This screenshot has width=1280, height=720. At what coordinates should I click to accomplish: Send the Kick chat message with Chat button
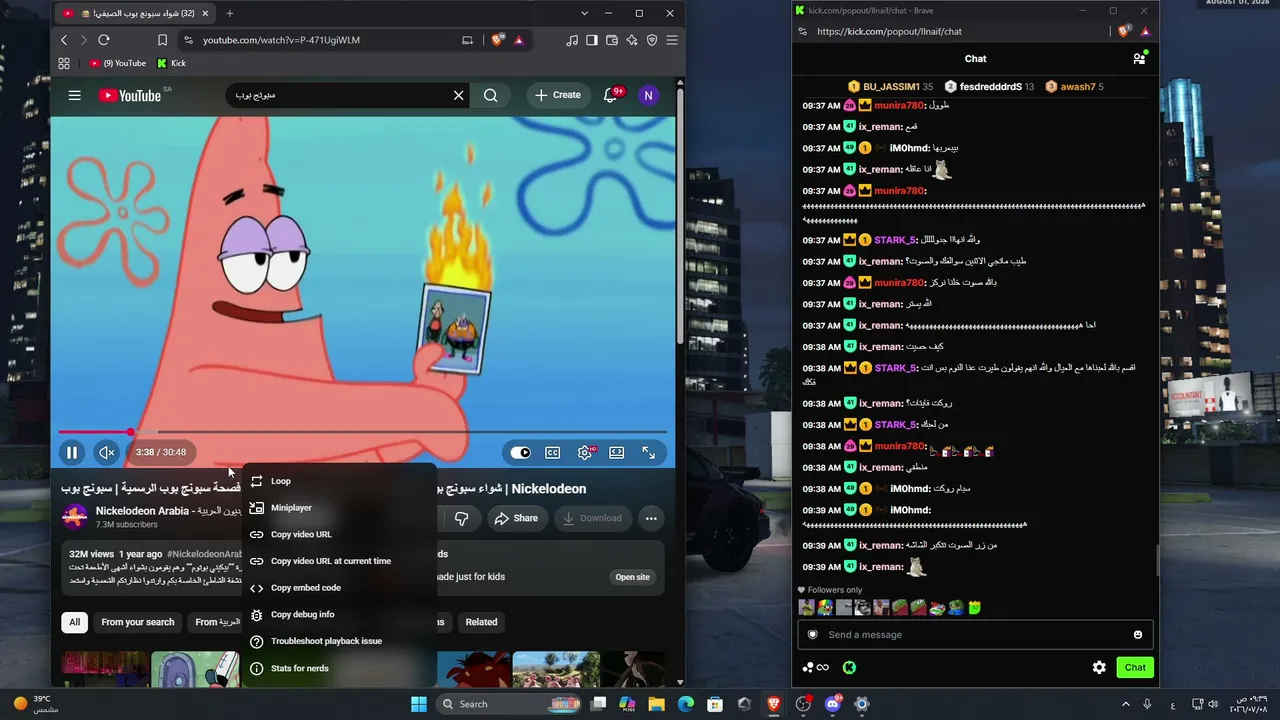coord(1135,667)
